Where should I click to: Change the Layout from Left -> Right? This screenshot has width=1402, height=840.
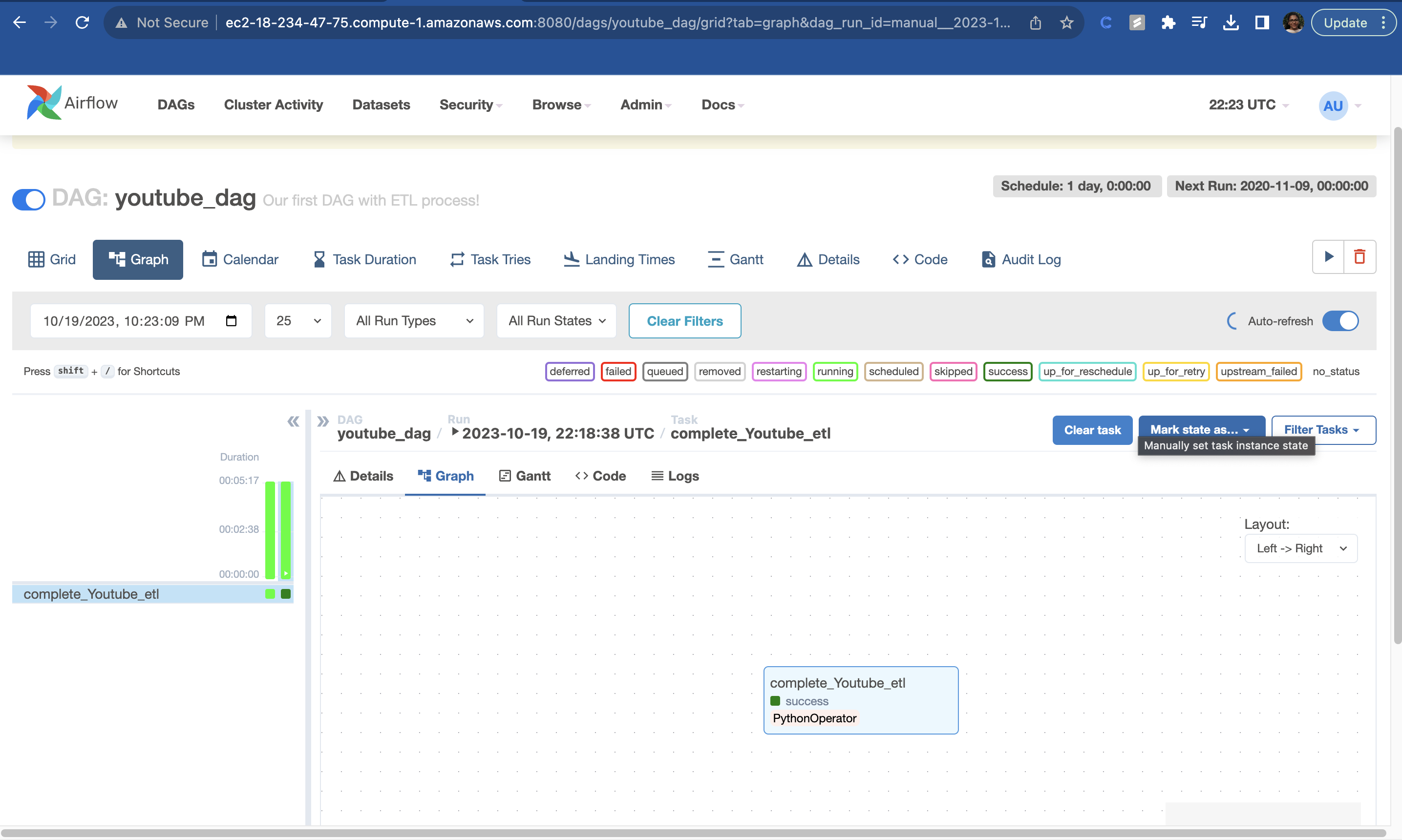pos(1301,548)
